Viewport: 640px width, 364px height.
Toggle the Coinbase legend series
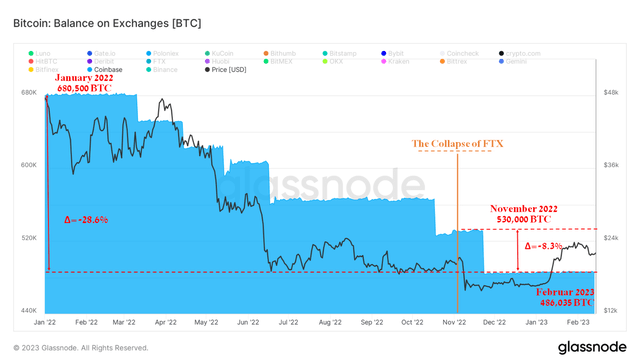104,70
